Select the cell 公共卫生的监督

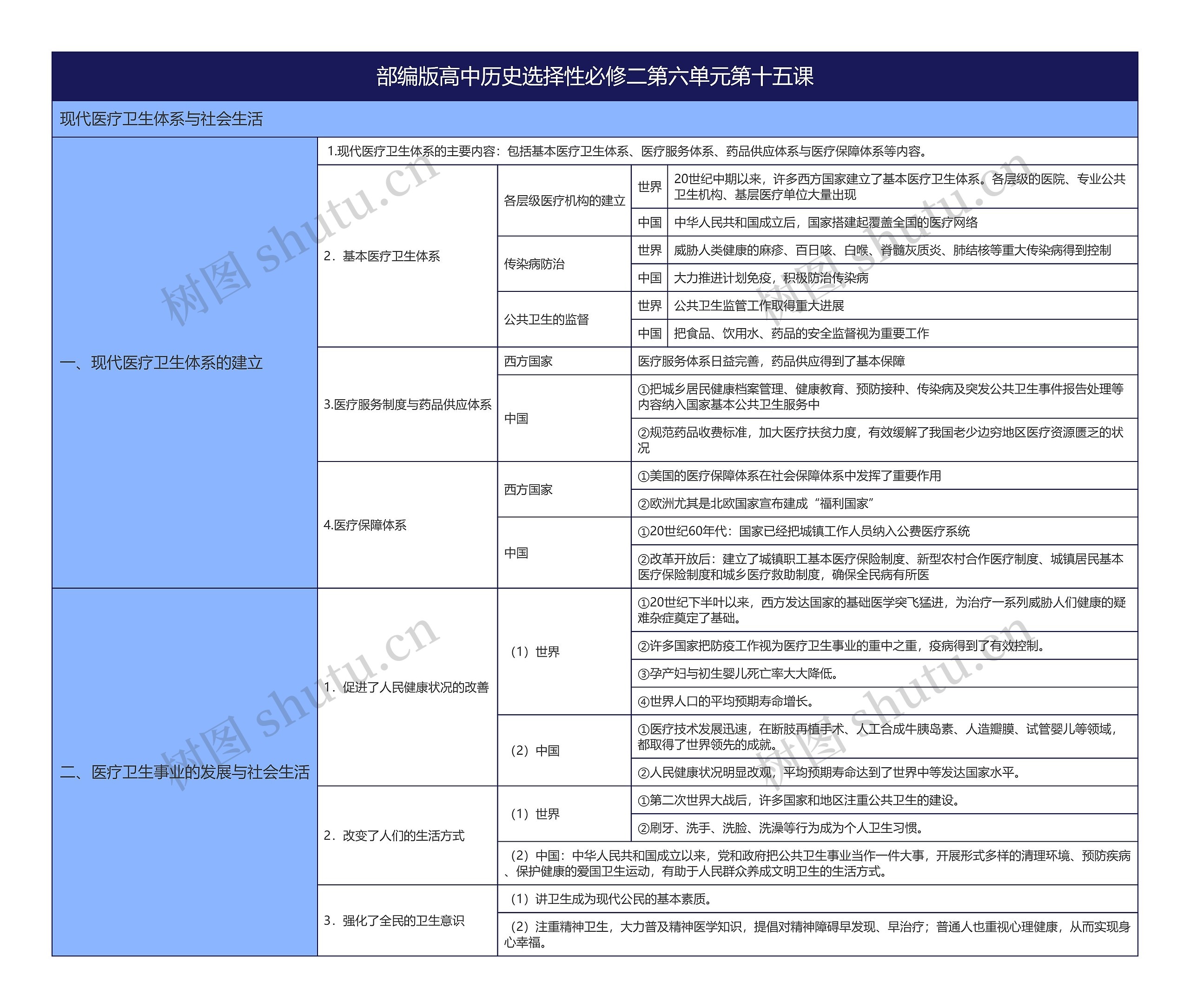[564, 319]
